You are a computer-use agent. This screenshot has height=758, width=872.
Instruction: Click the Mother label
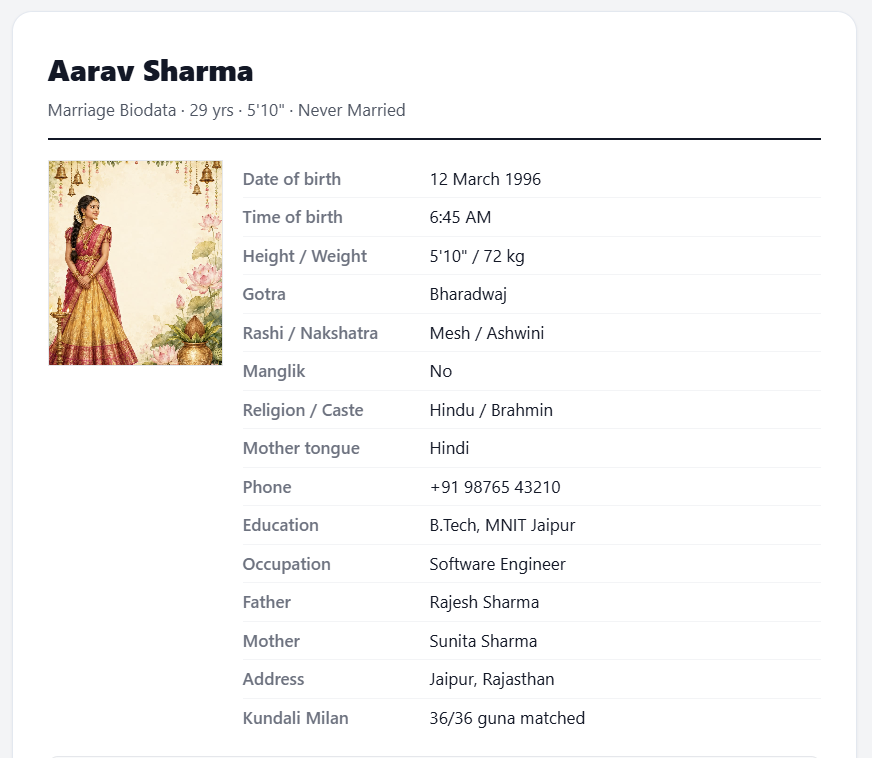tap(271, 641)
